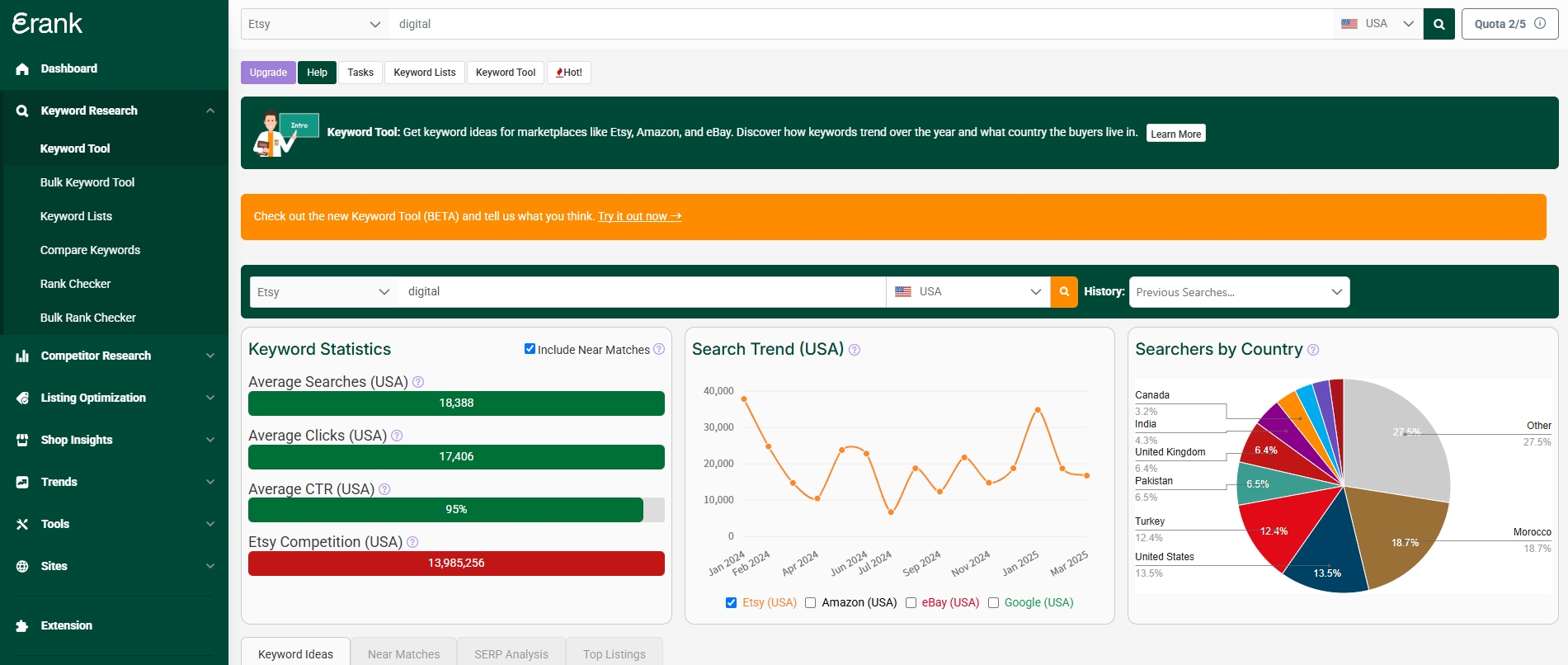The height and width of the screenshot is (665, 1568).
Task: Click the Quota info circle icon
Action: point(1540,23)
